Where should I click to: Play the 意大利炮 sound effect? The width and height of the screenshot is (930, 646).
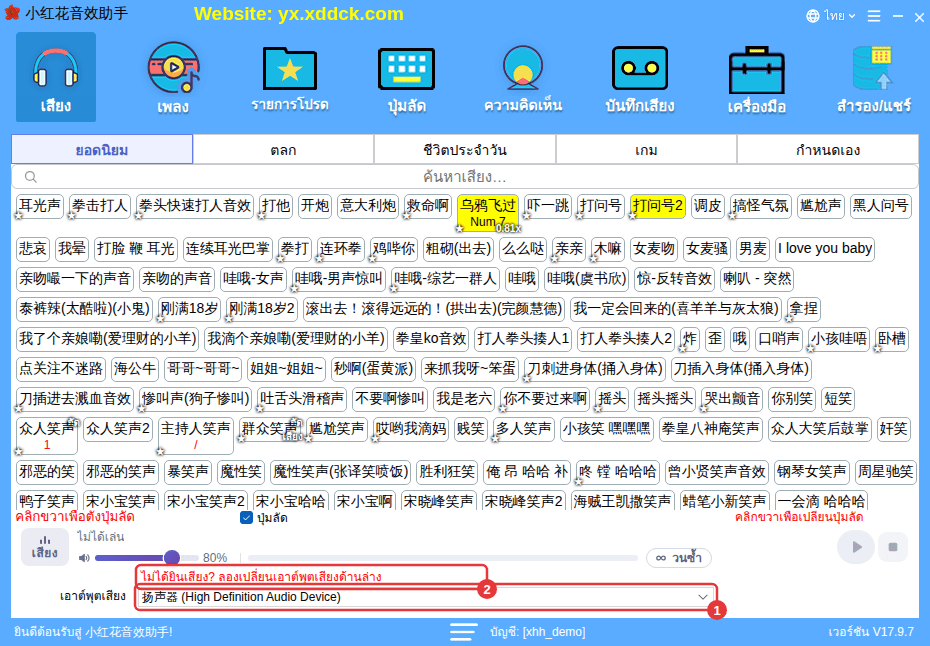[368, 206]
